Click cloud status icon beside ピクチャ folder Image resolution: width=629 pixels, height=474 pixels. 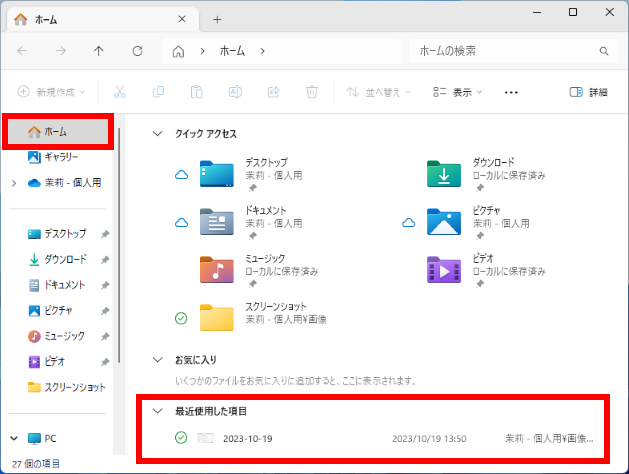click(408, 223)
